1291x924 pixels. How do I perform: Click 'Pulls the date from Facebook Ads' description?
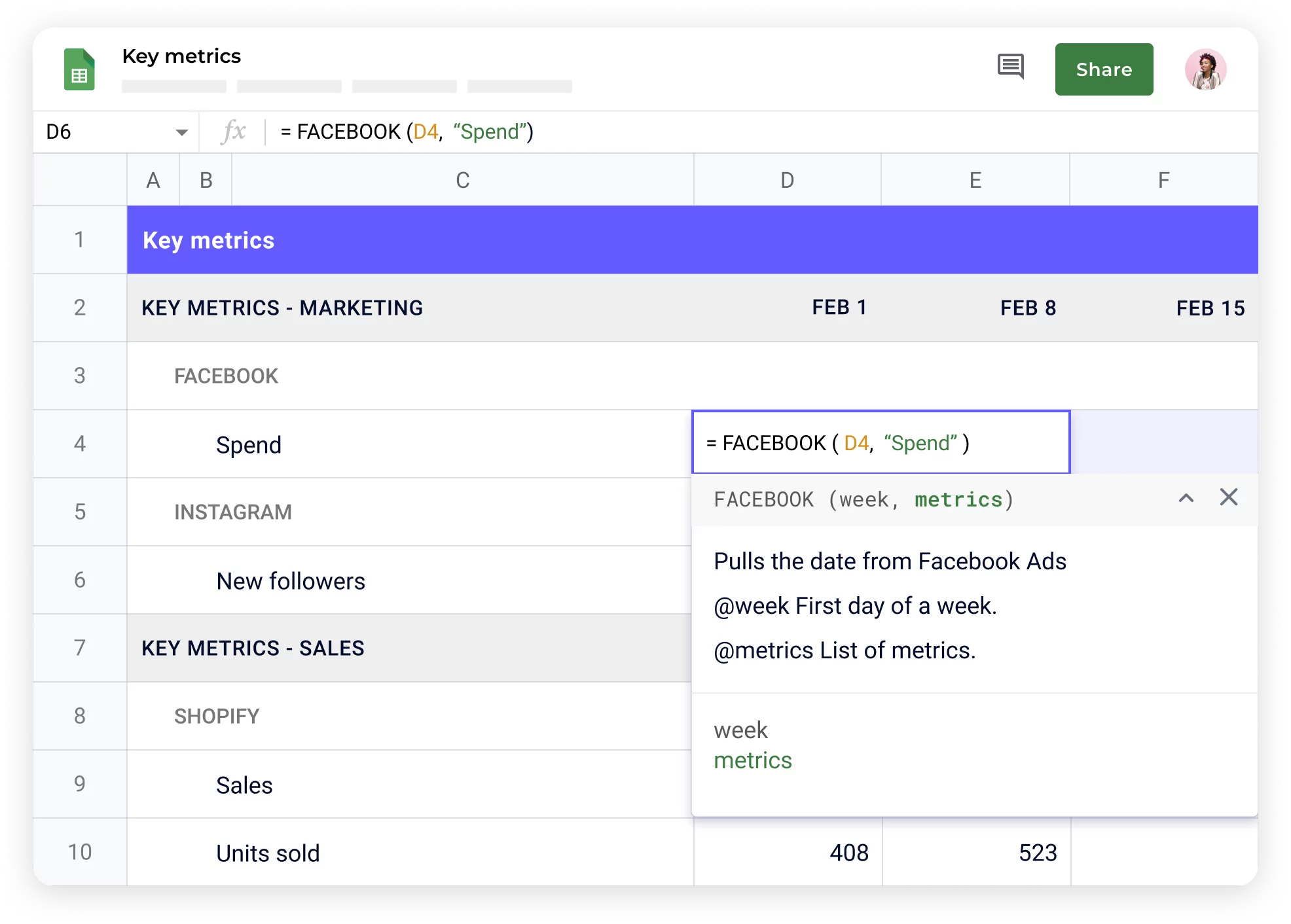pos(890,561)
